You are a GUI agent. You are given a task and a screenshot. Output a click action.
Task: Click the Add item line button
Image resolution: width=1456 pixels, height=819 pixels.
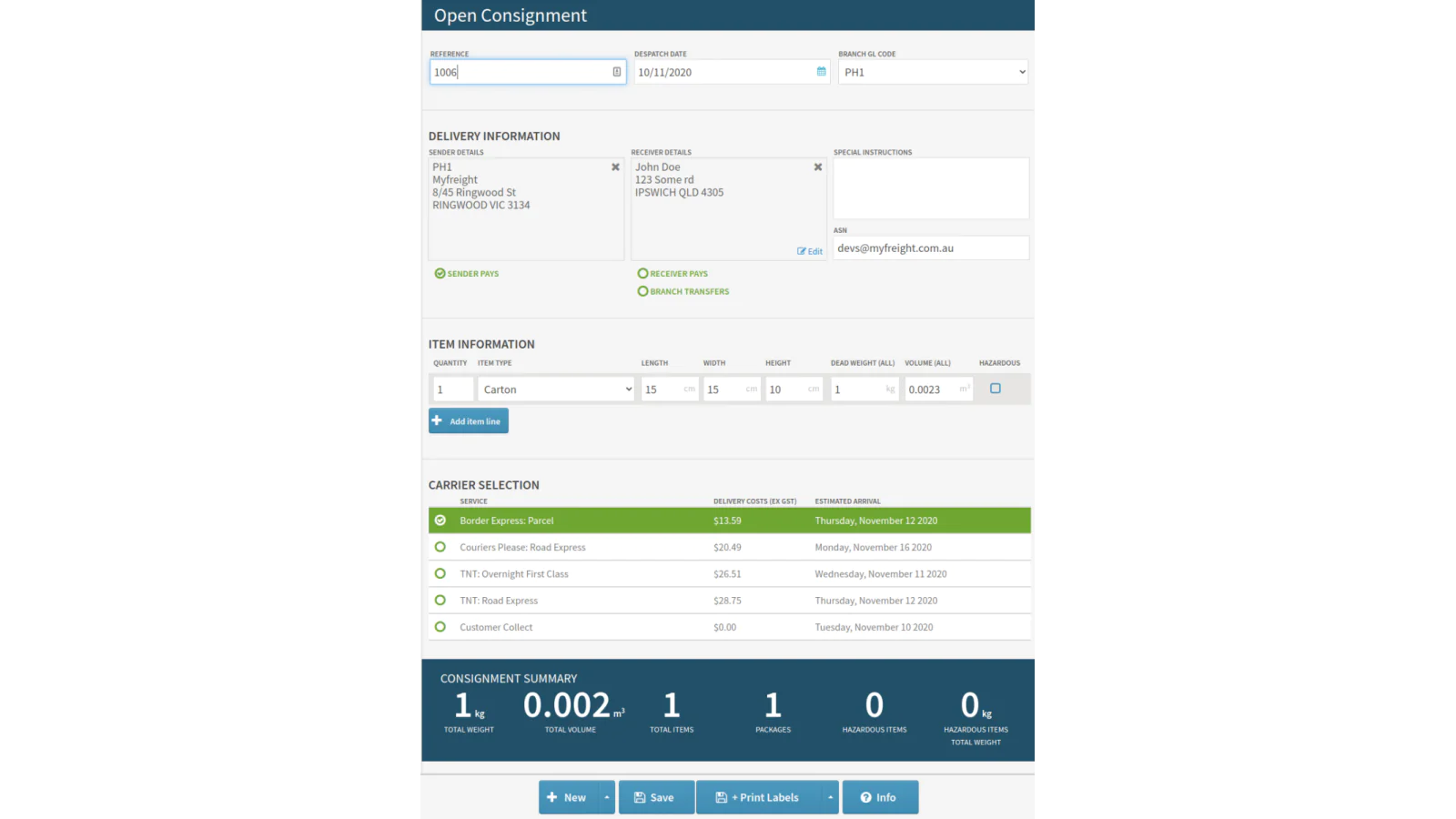tap(469, 421)
